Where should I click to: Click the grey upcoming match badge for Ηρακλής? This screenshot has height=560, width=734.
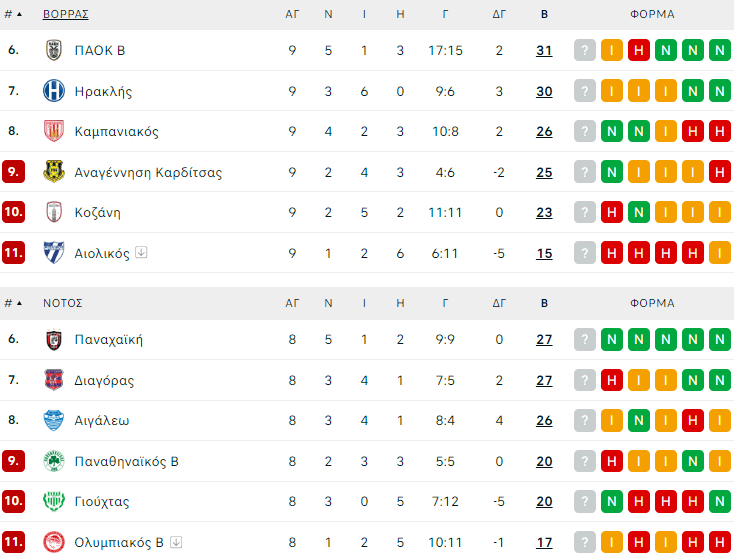tap(585, 91)
